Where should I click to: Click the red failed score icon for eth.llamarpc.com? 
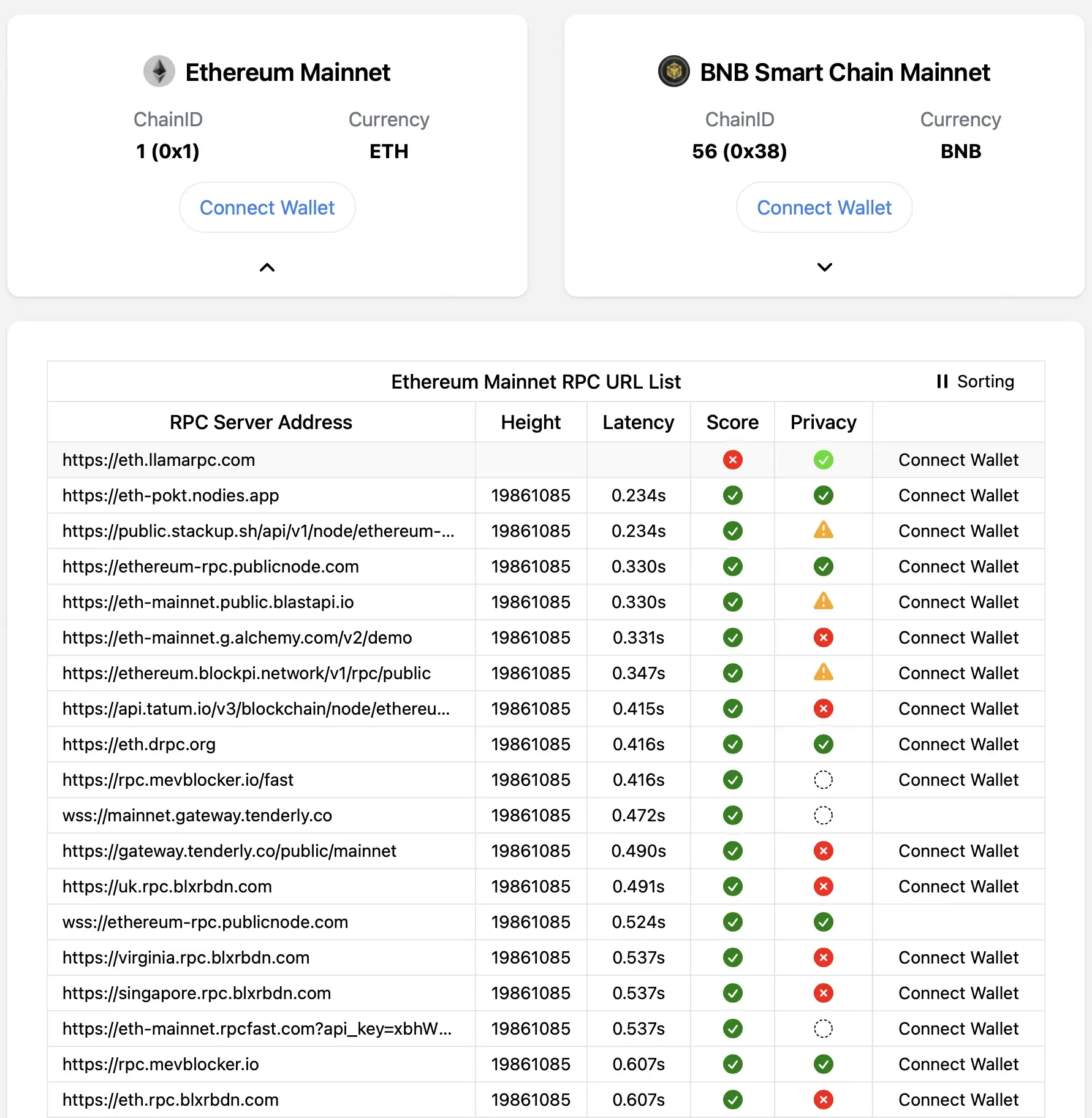pos(732,460)
